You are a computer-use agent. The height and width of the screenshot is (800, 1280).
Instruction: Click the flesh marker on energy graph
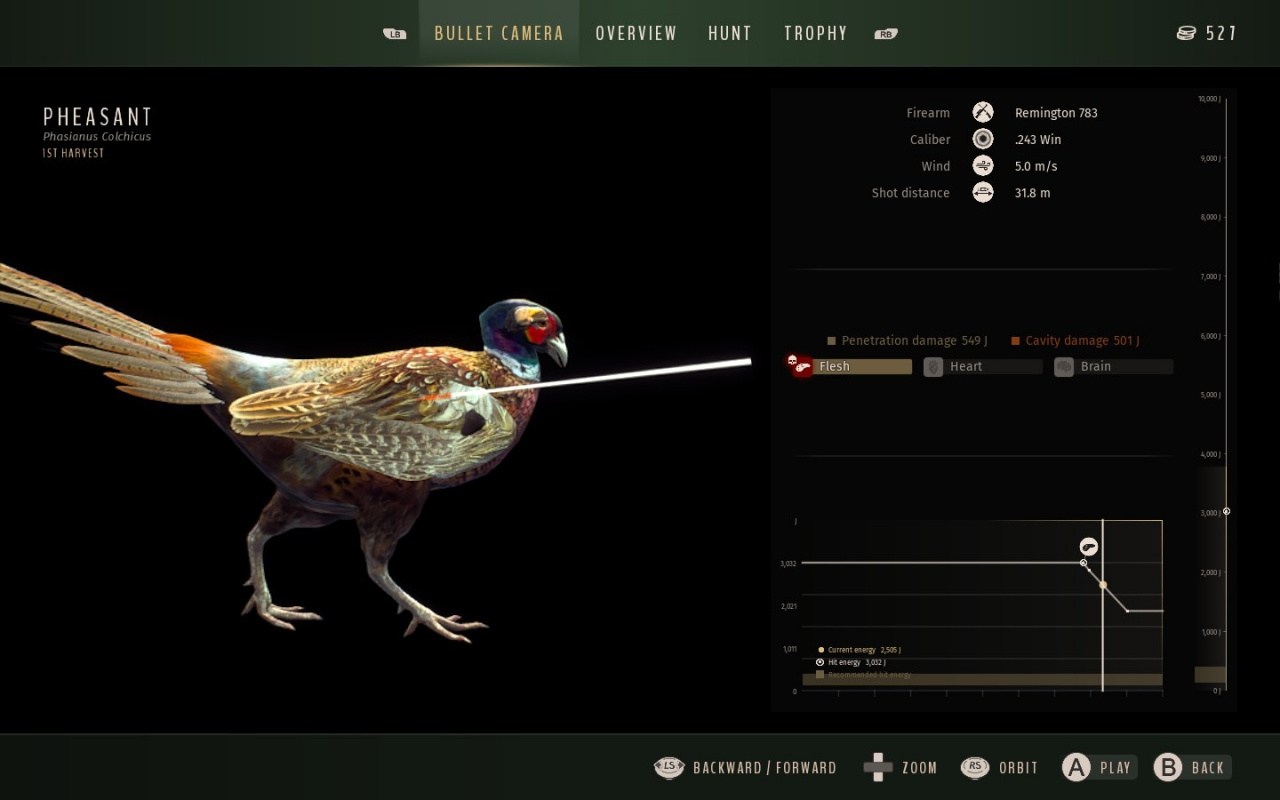click(1089, 546)
